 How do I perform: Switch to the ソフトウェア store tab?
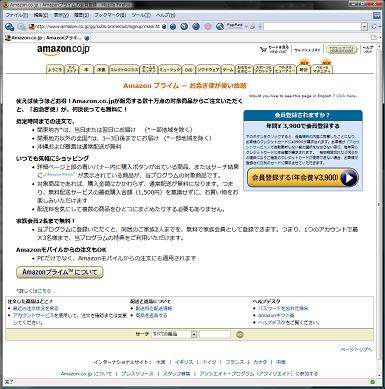[208, 69]
